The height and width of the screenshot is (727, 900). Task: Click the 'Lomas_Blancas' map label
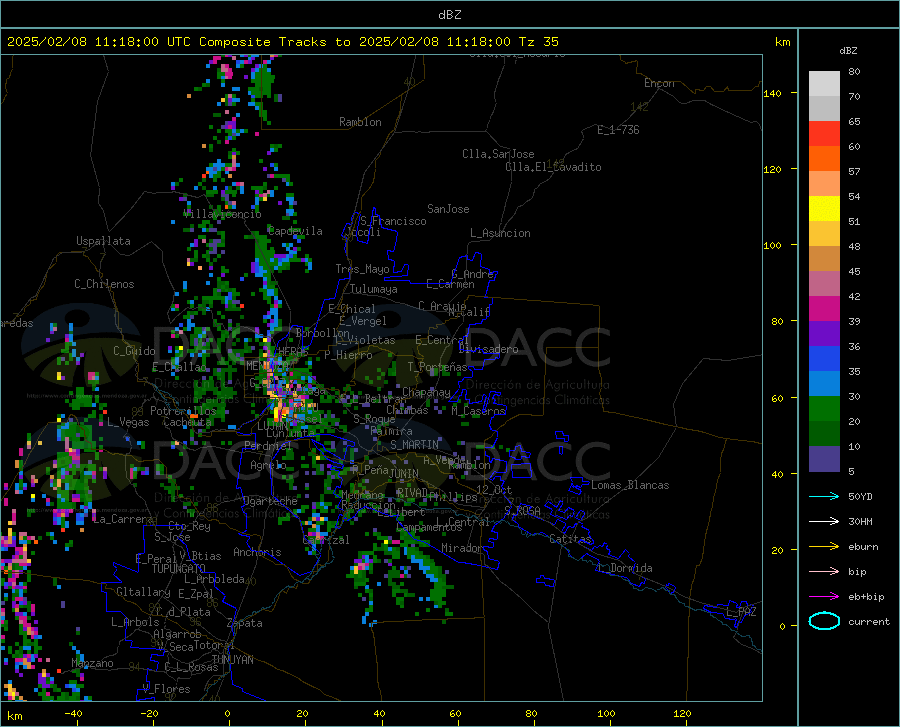(x=630, y=485)
